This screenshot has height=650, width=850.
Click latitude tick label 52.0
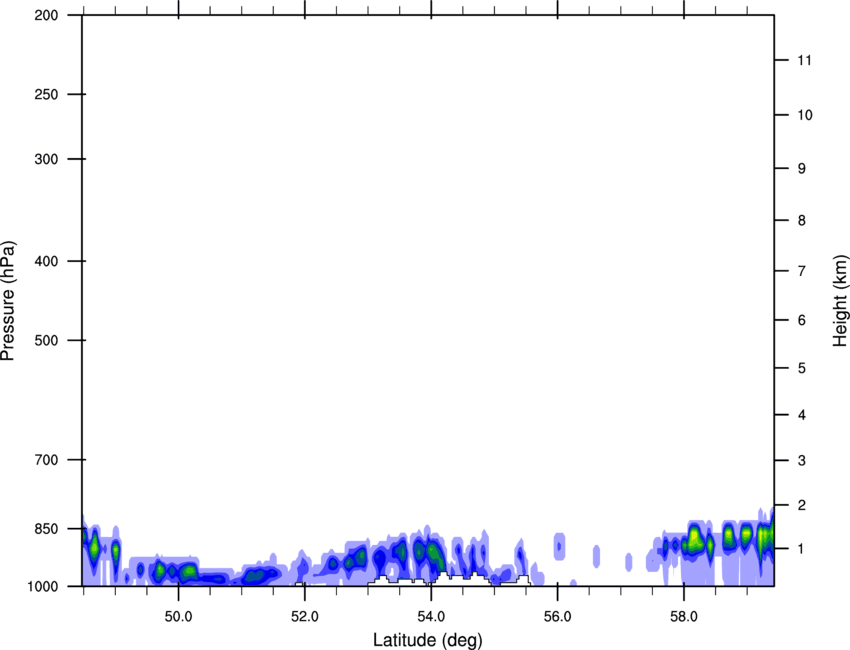(305, 616)
